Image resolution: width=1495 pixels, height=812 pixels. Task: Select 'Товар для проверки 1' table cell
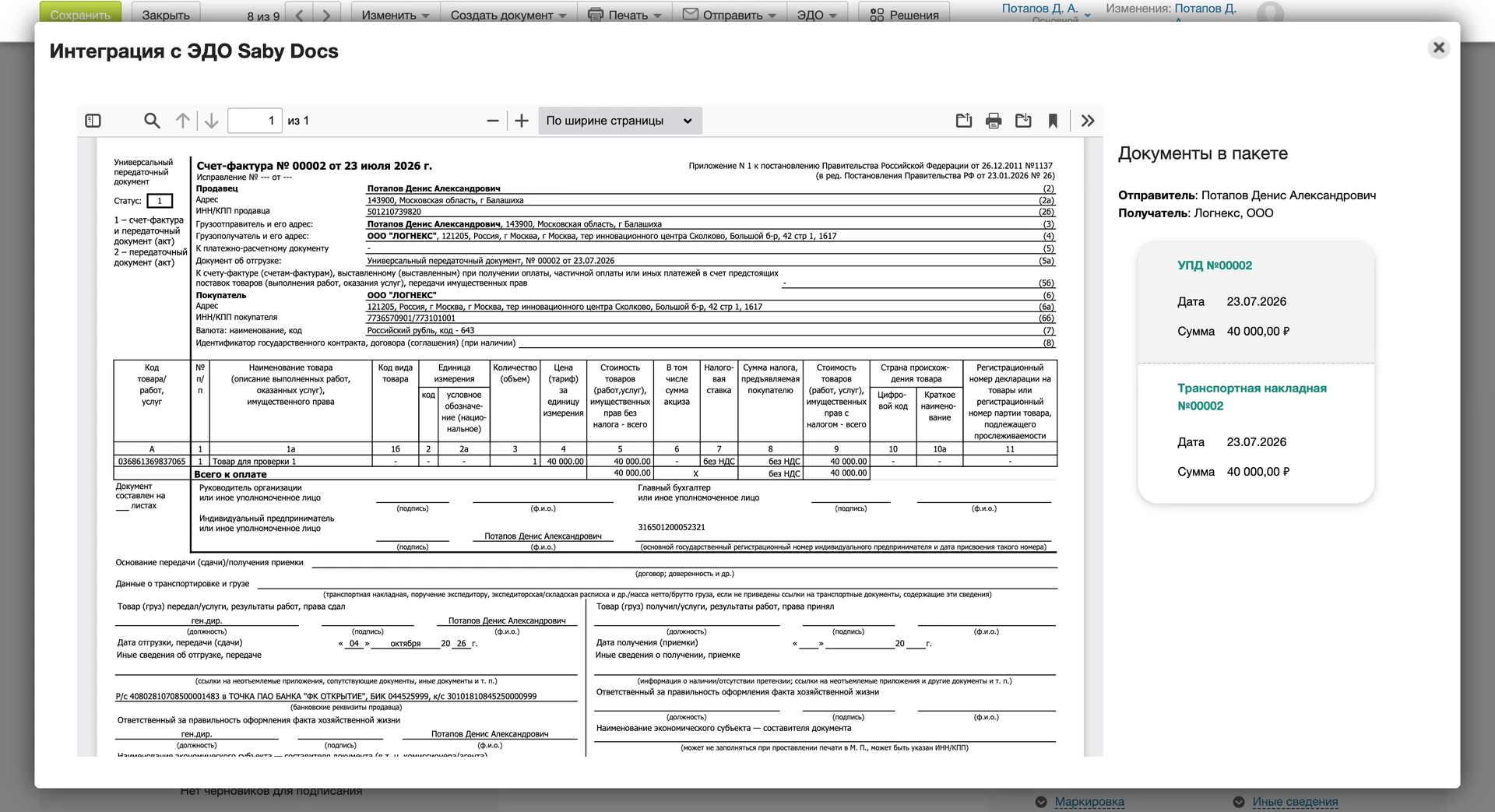coord(290,461)
